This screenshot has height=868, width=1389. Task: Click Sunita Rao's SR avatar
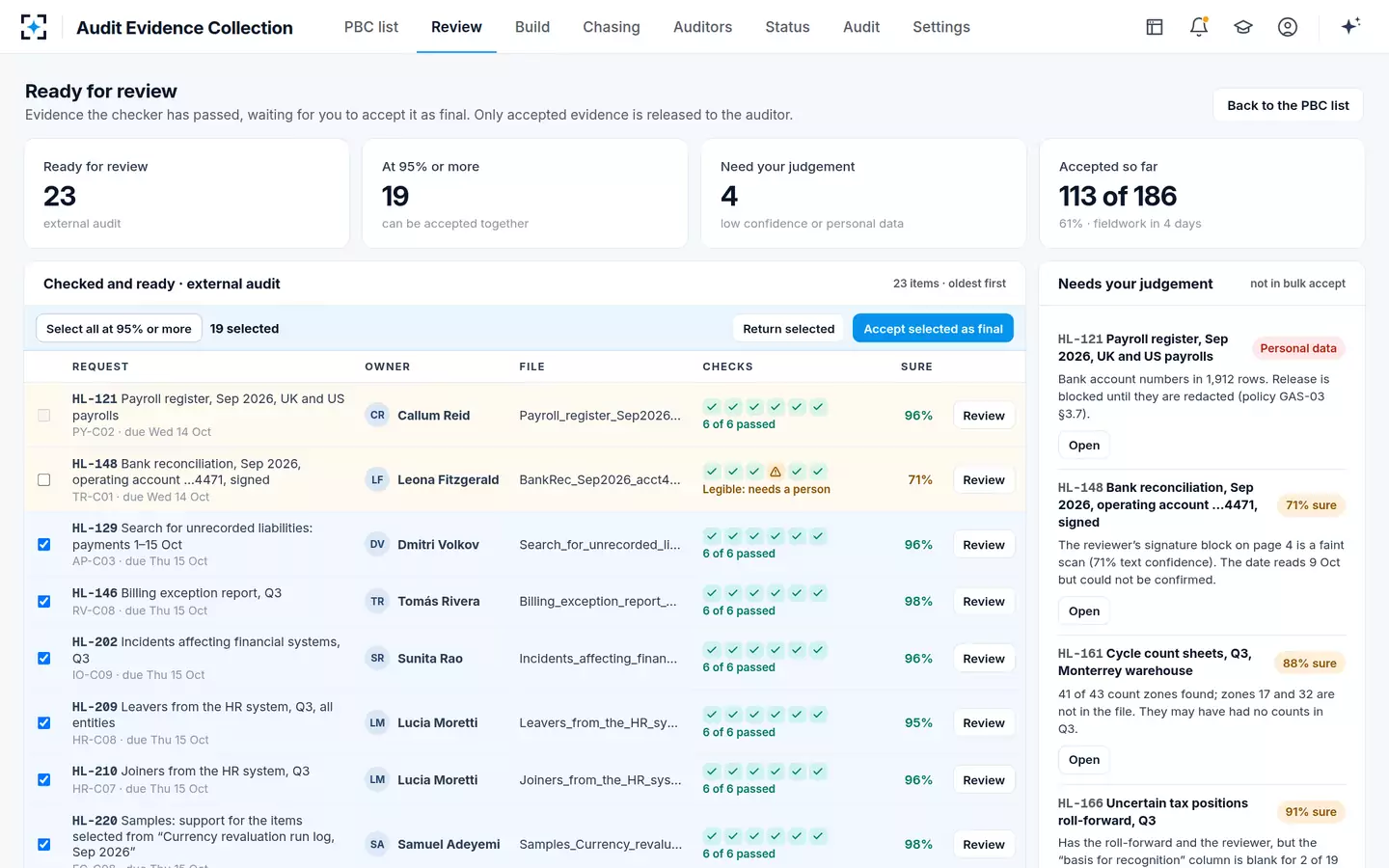coord(377,659)
